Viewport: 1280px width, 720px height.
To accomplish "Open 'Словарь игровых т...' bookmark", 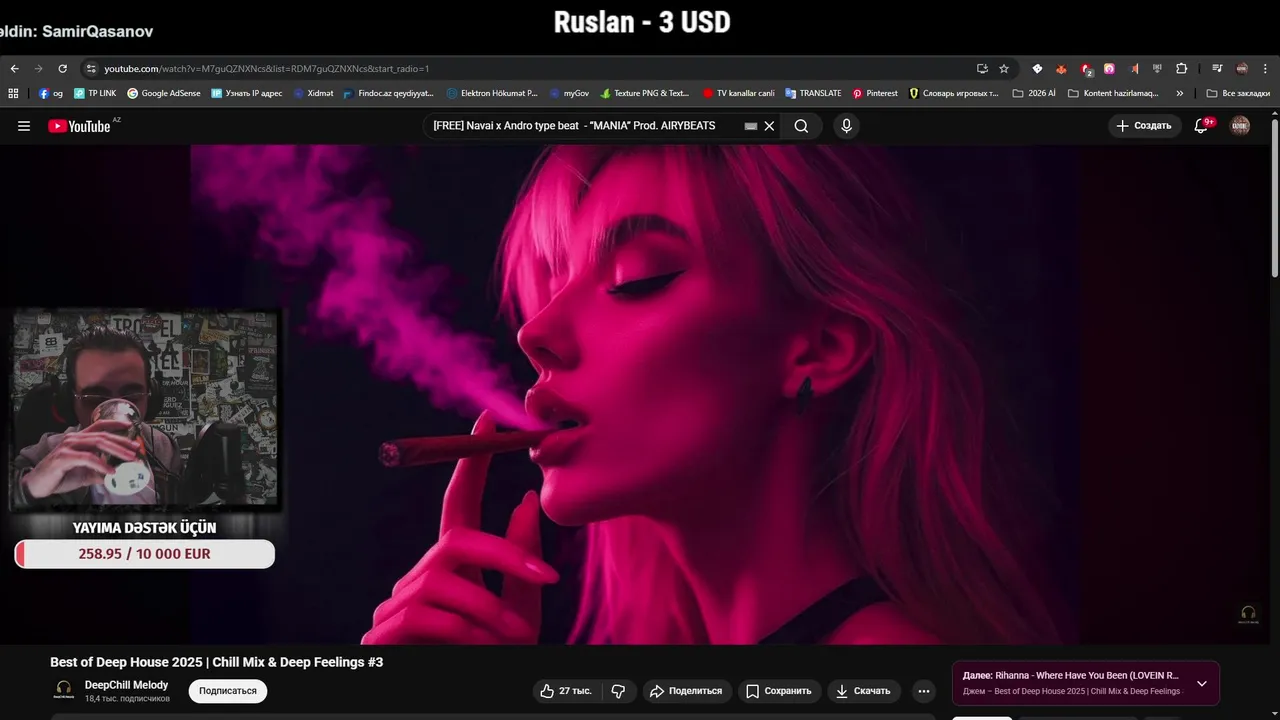I will [x=954, y=93].
